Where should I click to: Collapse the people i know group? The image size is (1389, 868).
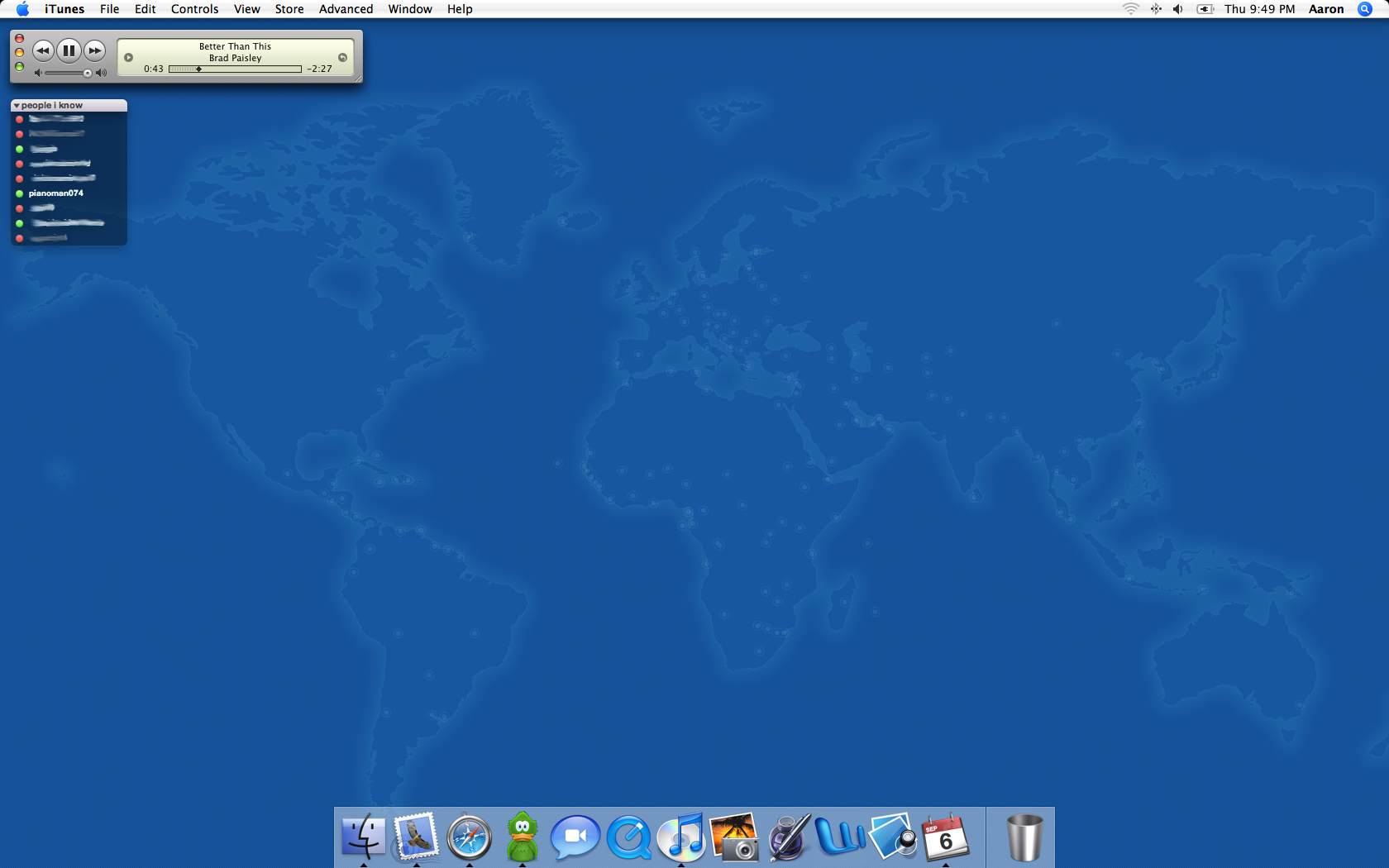coord(17,106)
